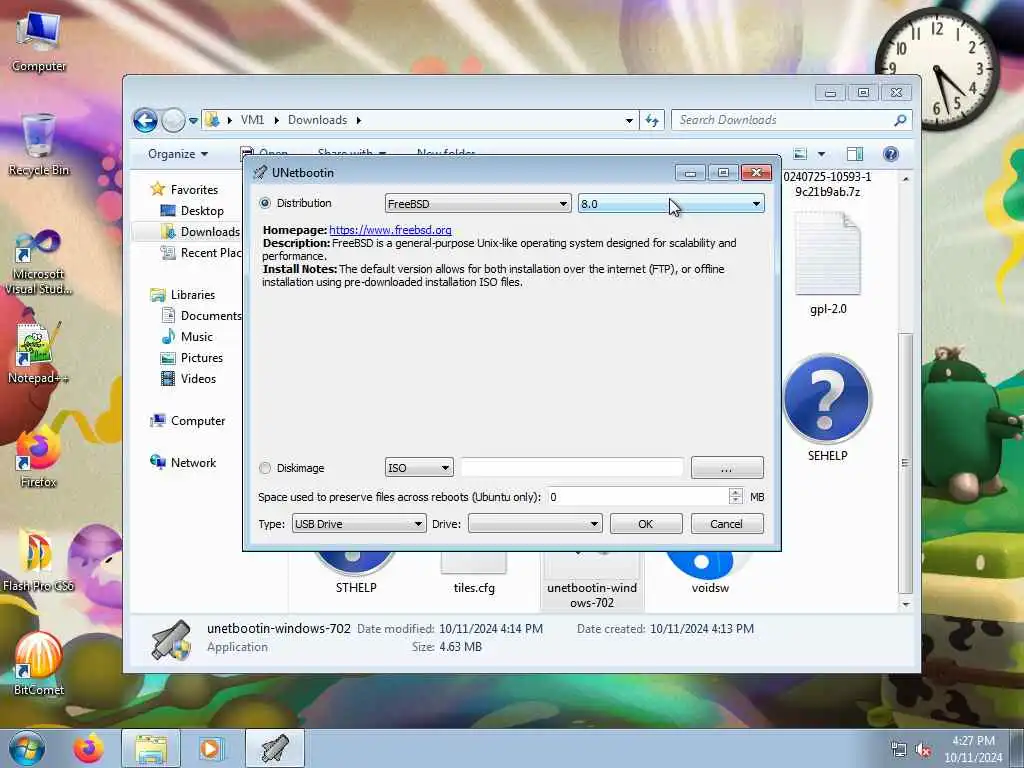
Task: Select Downloads in navigation pane
Action: click(210, 232)
